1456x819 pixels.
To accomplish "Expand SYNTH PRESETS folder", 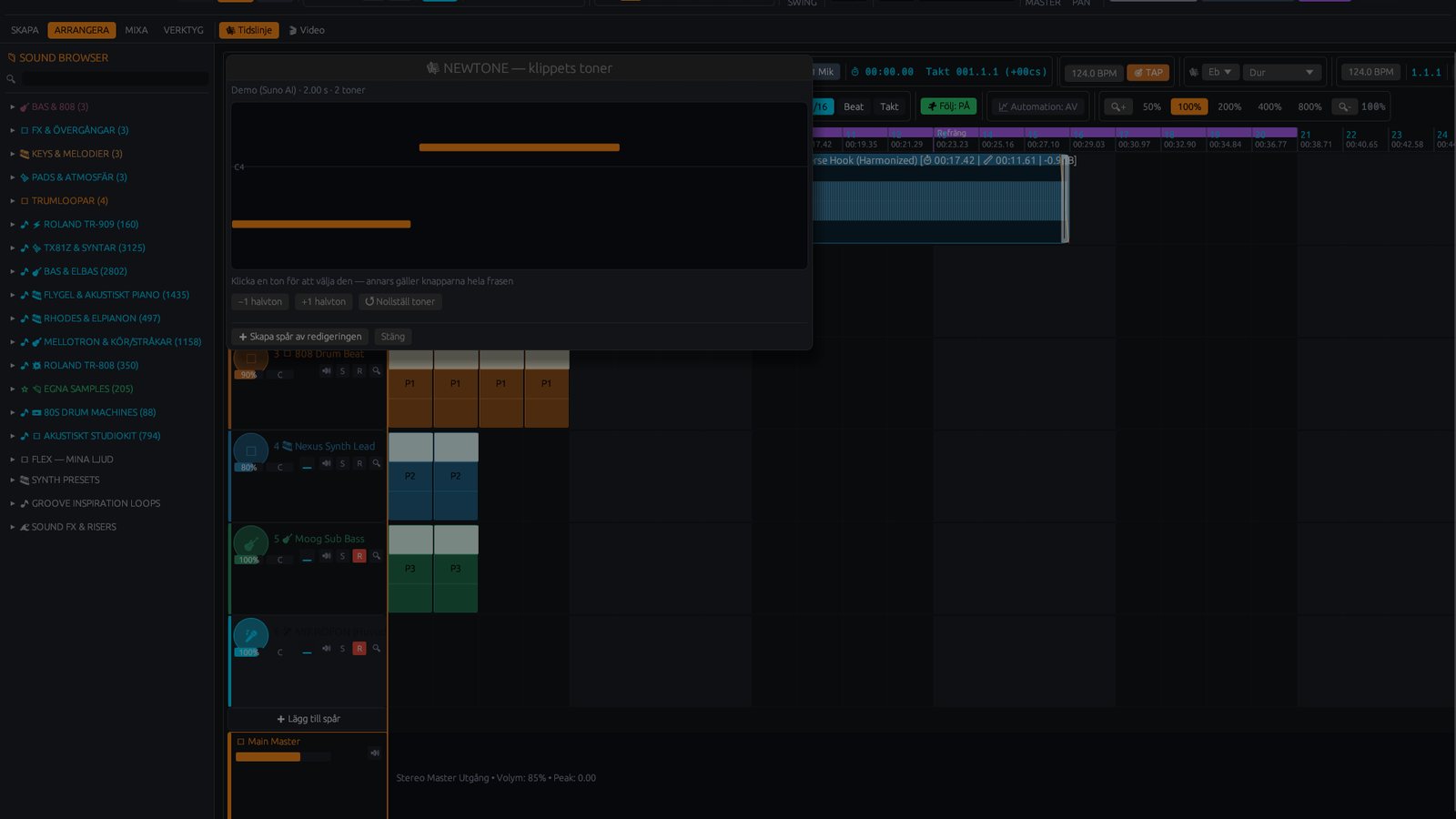I will click(13, 480).
